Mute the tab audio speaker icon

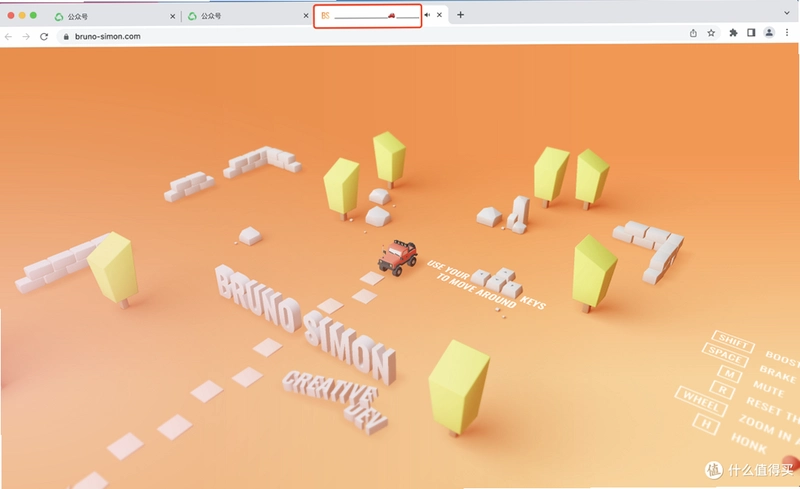(x=427, y=15)
